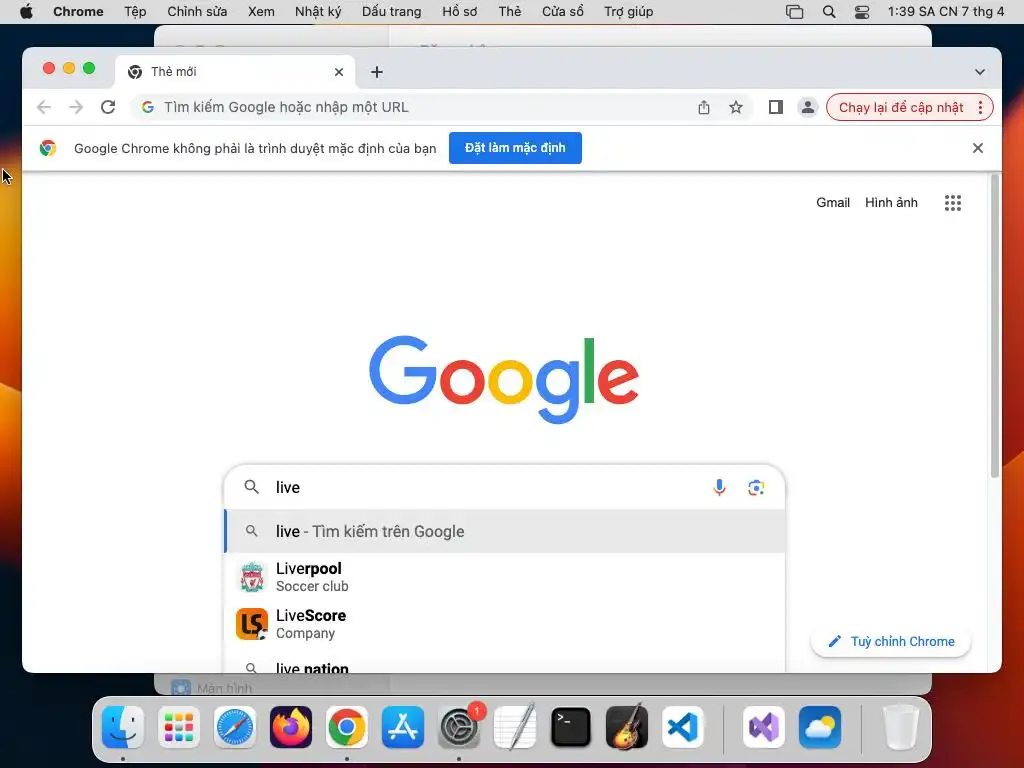Open Finder from the Dock
The width and height of the screenshot is (1024, 768).
click(123, 727)
